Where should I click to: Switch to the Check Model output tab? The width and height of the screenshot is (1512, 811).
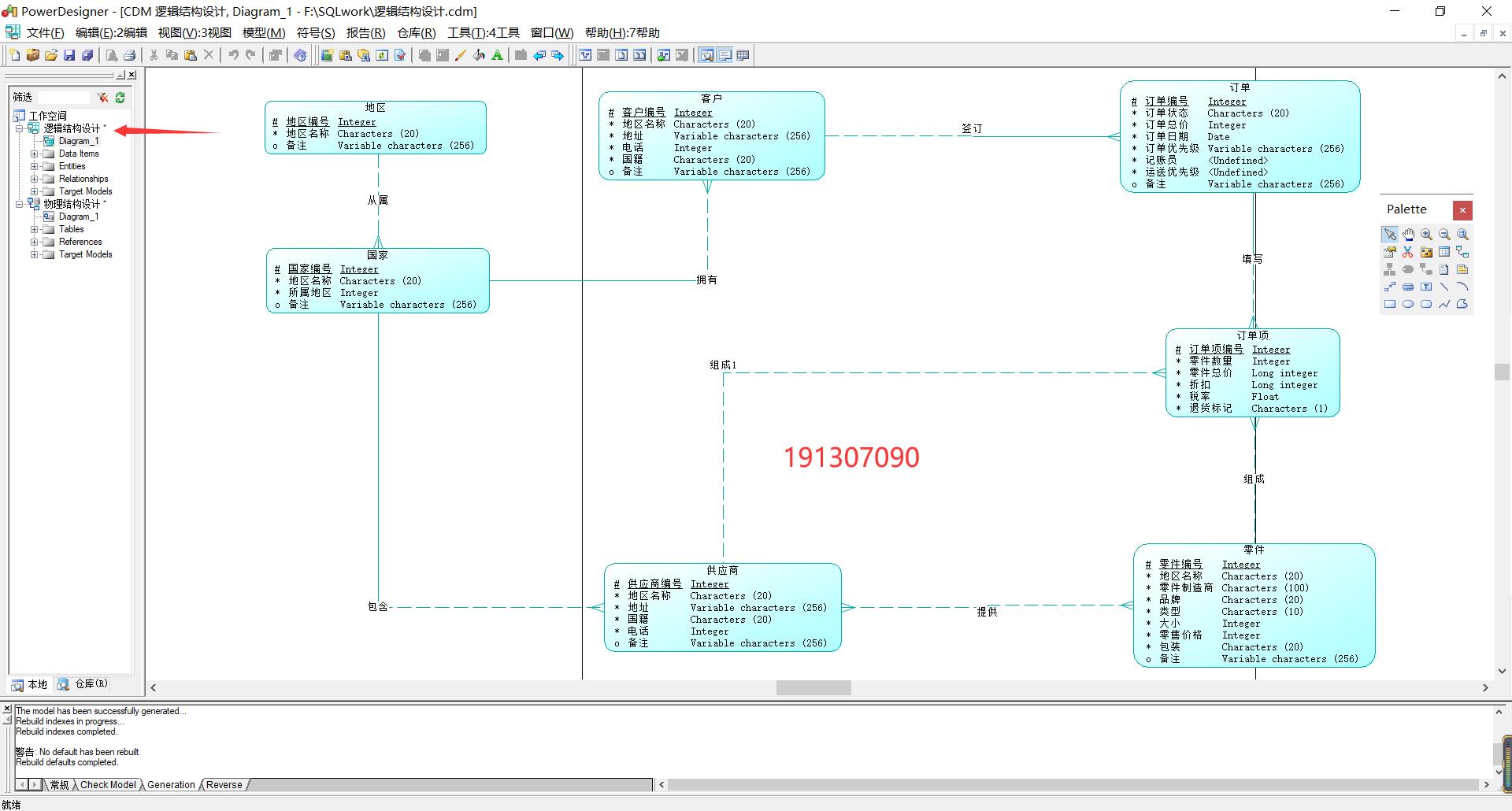(x=108, y=785)
